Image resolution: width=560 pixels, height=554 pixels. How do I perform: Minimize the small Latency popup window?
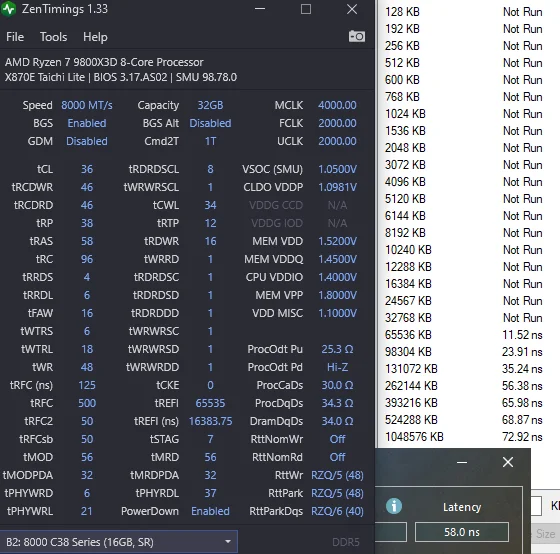tap(462, 462)
